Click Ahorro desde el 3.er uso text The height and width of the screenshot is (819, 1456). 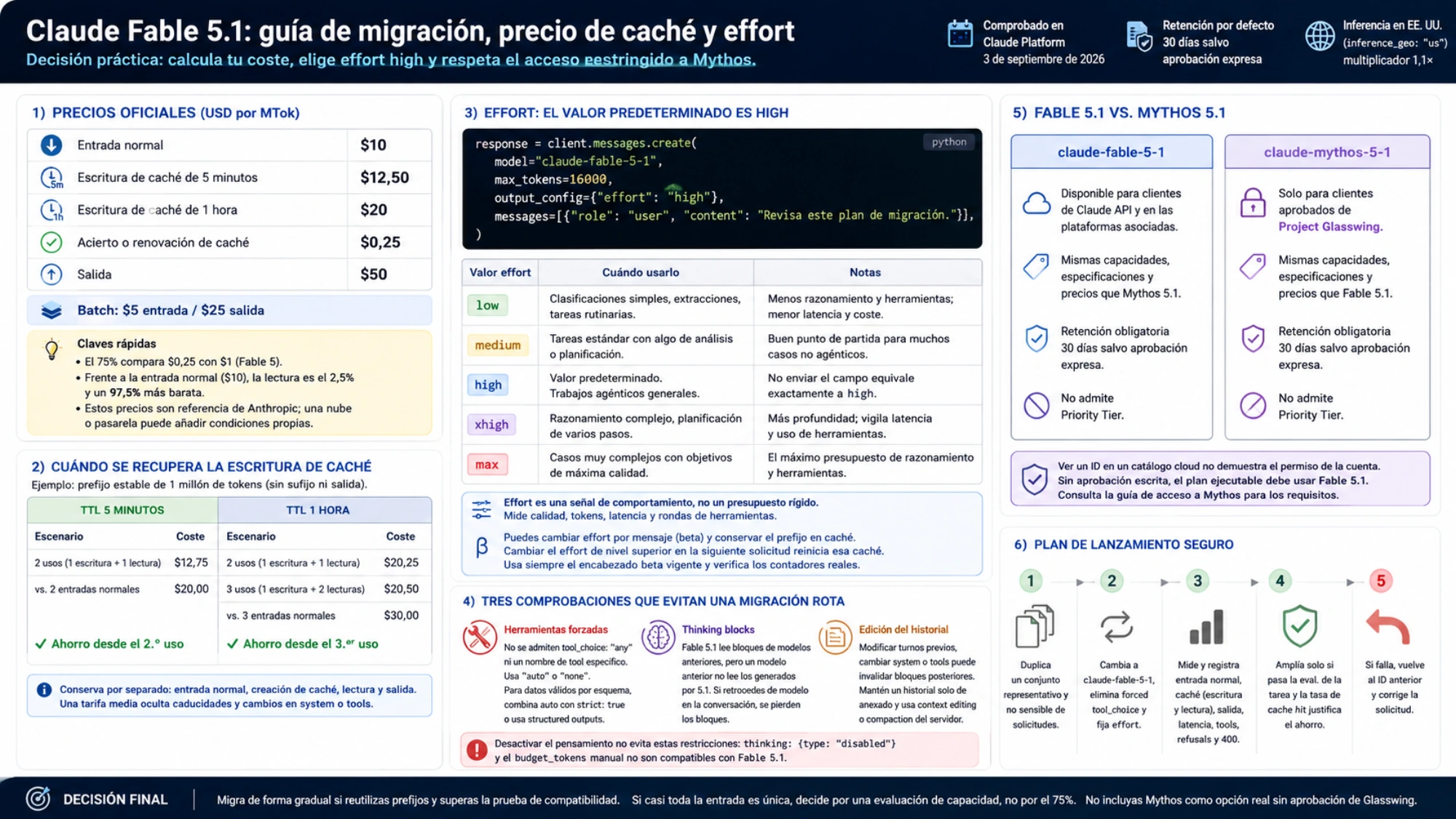click(x=310, y=644)
